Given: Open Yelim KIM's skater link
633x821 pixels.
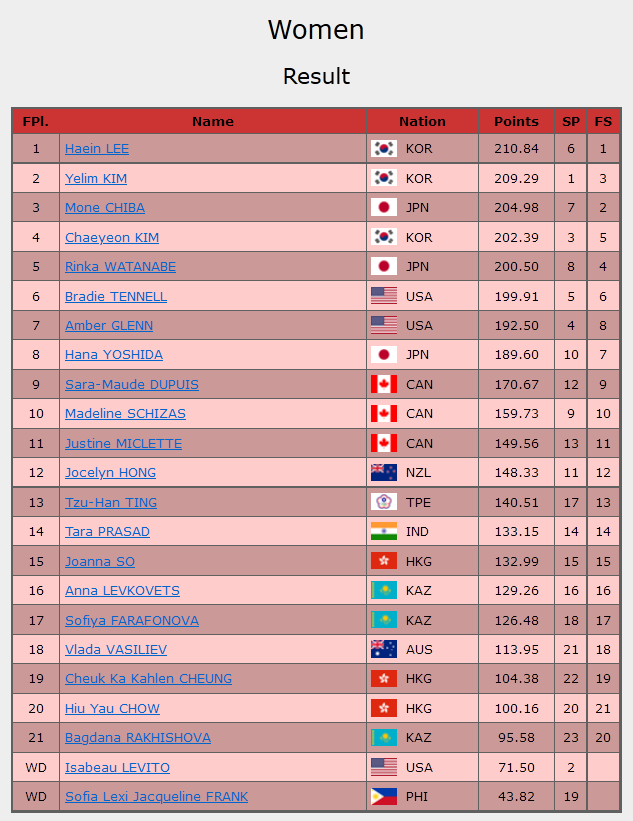Looking at the screenshot, I should pyautogui.click(x=96, y=179).
